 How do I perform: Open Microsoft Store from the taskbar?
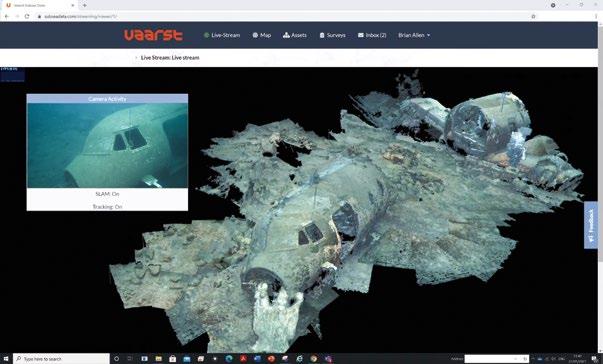[x=172, y=359]
